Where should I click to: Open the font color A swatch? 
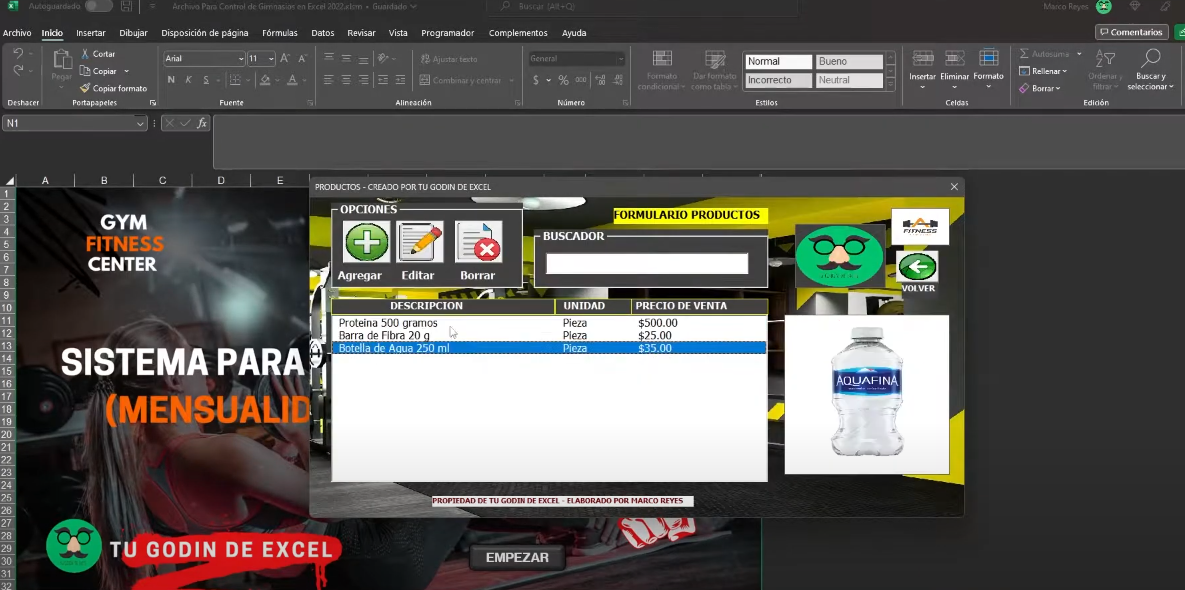click(292, 80)
